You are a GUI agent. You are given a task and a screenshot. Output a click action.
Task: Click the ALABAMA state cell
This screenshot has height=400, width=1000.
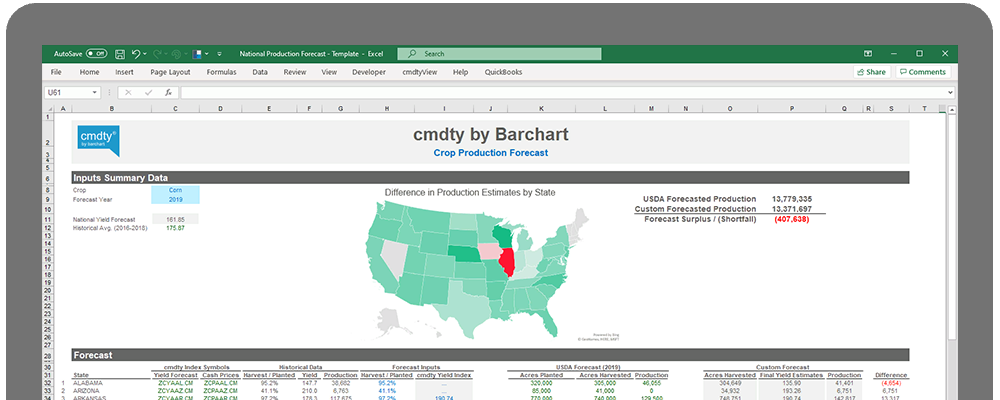[x=89, y=383]
